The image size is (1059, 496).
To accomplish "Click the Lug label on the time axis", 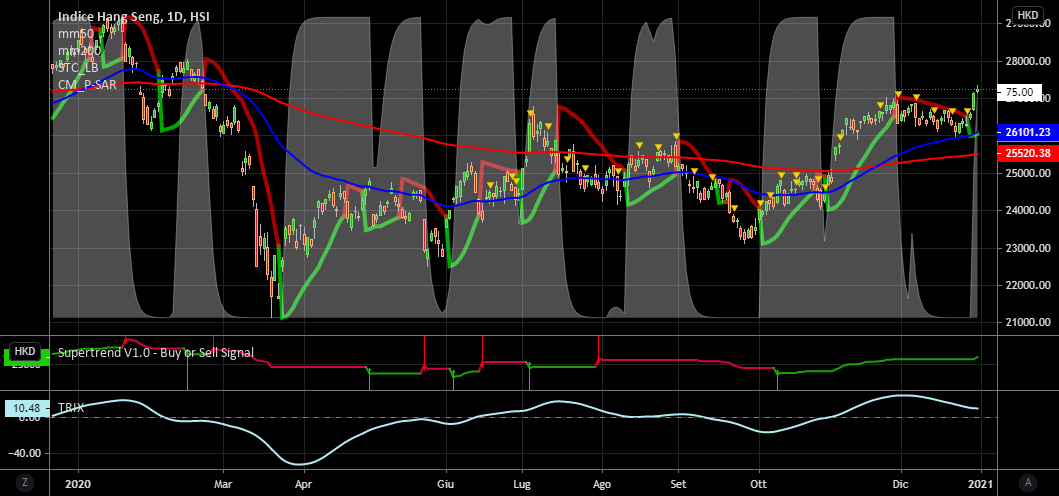I will tap(522, 481).
